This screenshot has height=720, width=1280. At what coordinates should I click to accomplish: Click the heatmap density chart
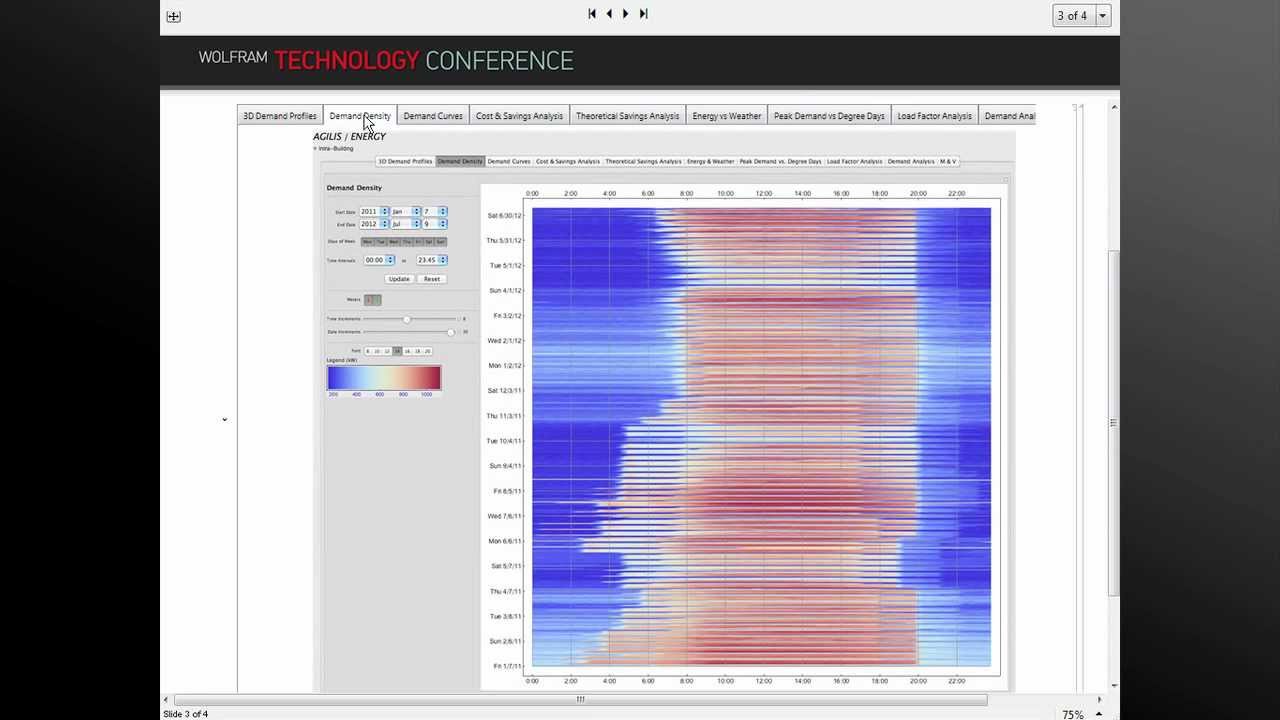tap(761, 437)
